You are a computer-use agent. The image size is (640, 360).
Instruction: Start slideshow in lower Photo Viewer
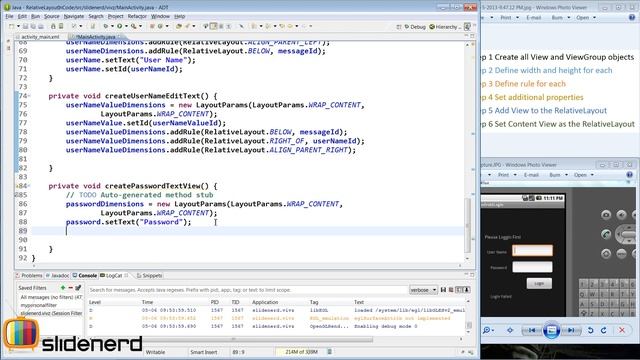click(551, 330)
